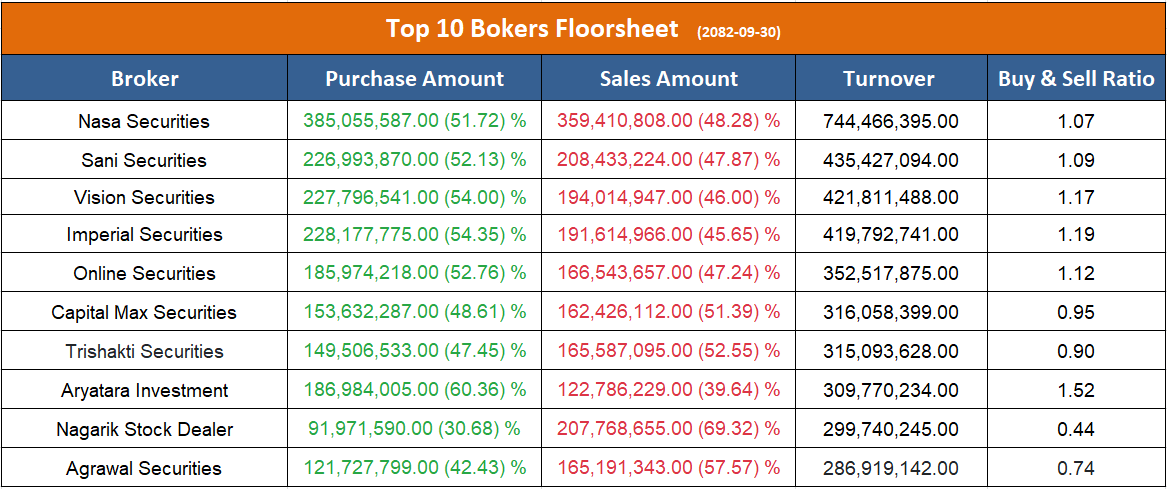Click the 0.44 ratio for Nagarik
The image size is (1167, 489).
[x=1076, y=429]
